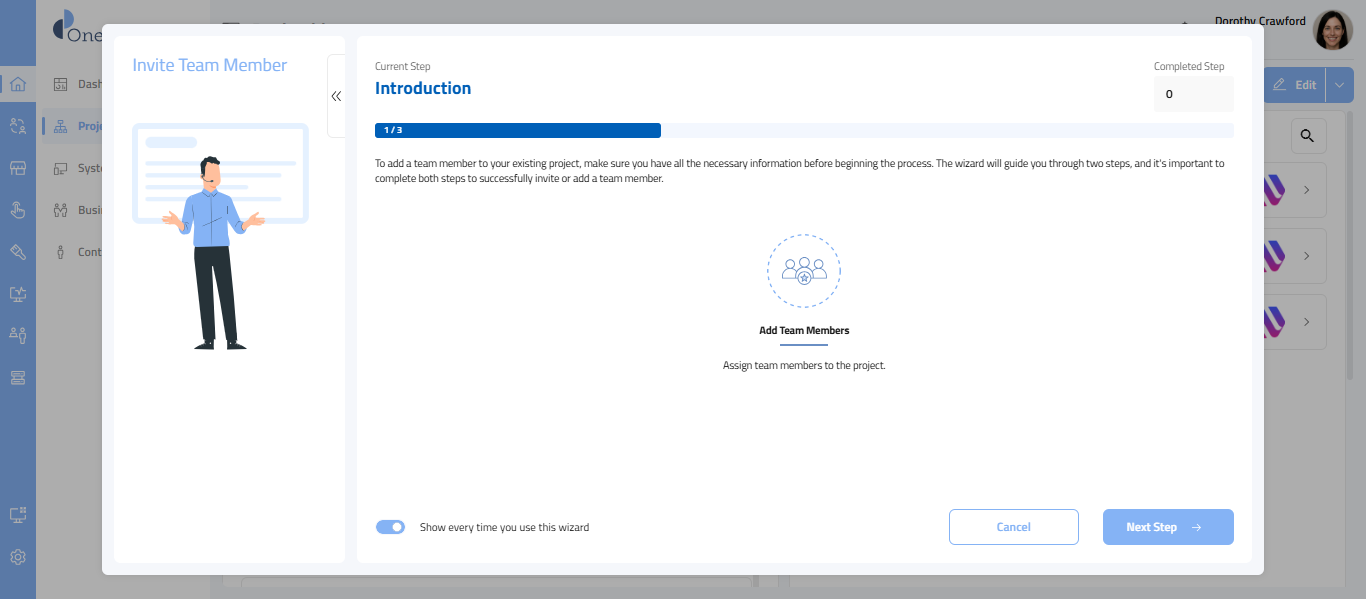Toggle 'Show every time you use this wizard'
The height and width of the screenshot is (599, 1366).
[x=390, y=527]
